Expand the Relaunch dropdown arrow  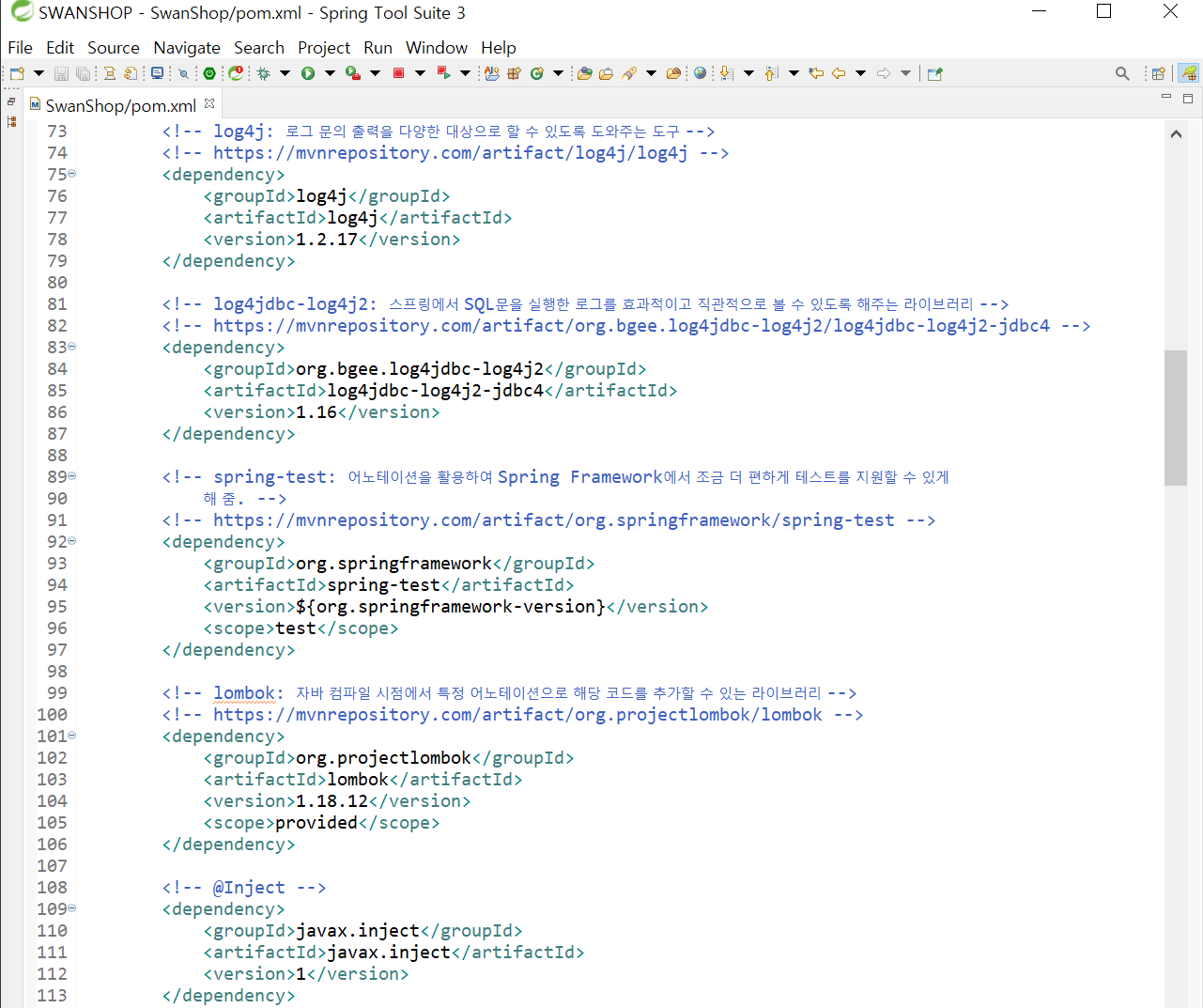point(465,73)
